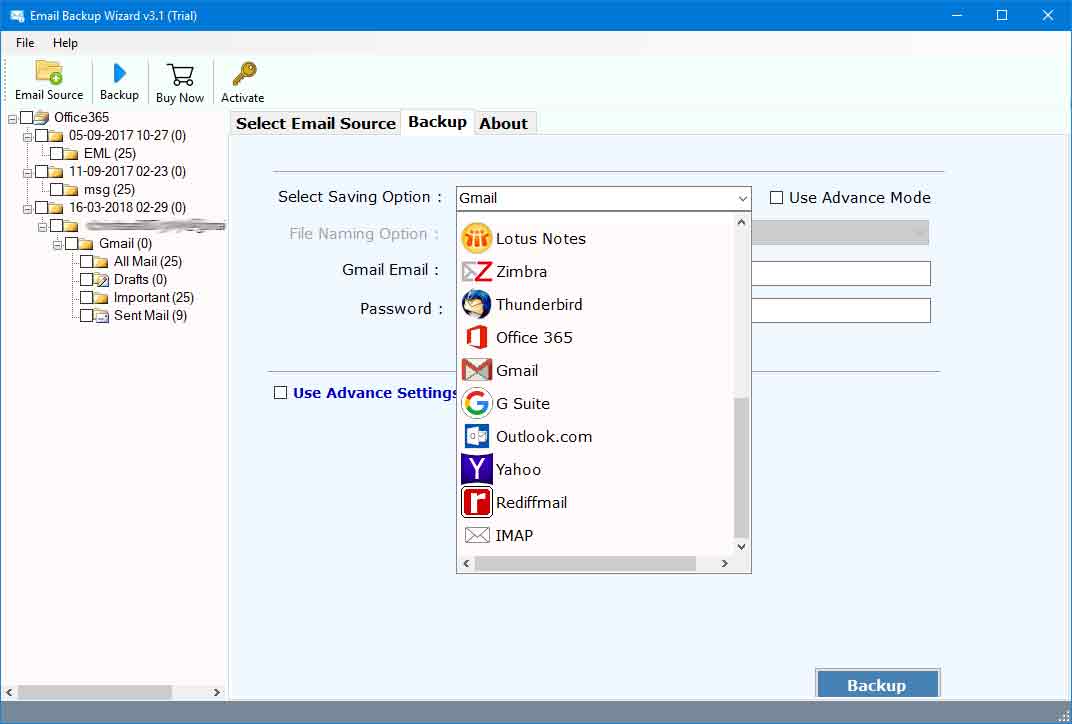The image size is (1072, 724).
Task: Click the Gmail Email input field
Action: pos(840,273)
